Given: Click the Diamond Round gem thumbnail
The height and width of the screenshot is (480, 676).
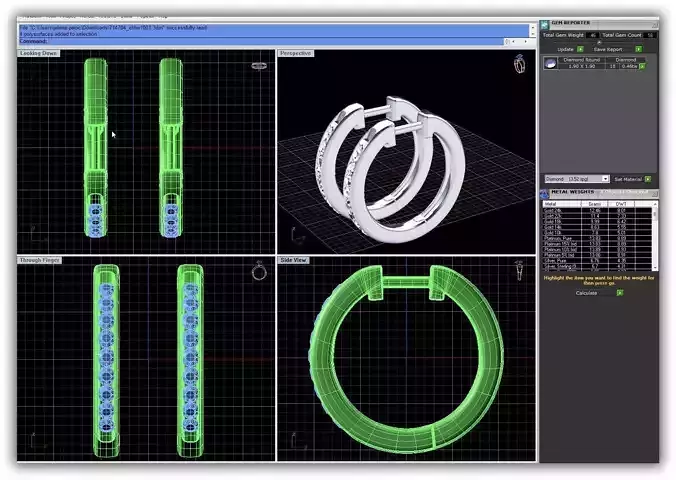Looking at the screenshot, I should (550, 63).
